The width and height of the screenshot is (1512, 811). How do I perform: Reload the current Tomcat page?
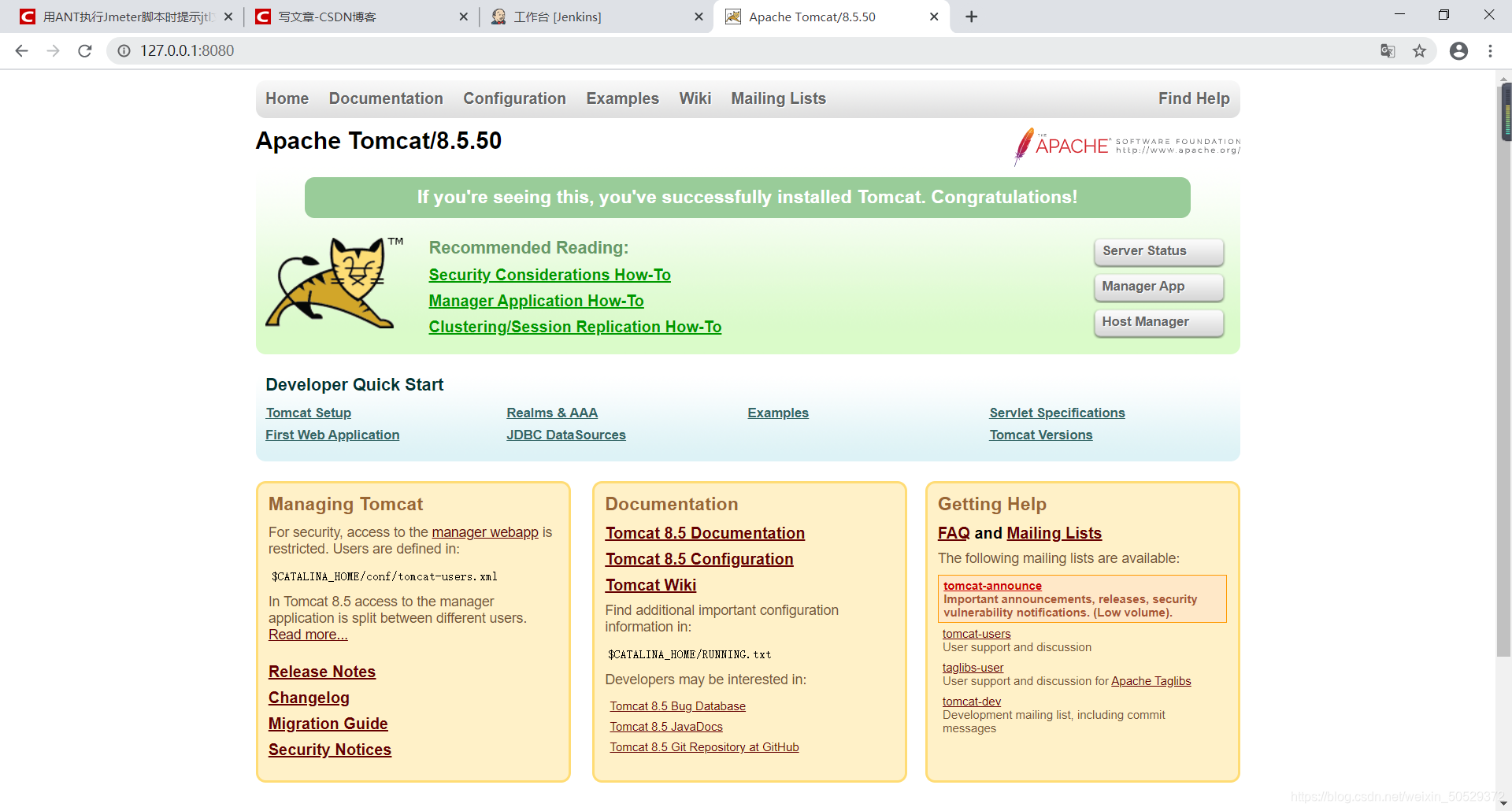[x=85, y=51]
